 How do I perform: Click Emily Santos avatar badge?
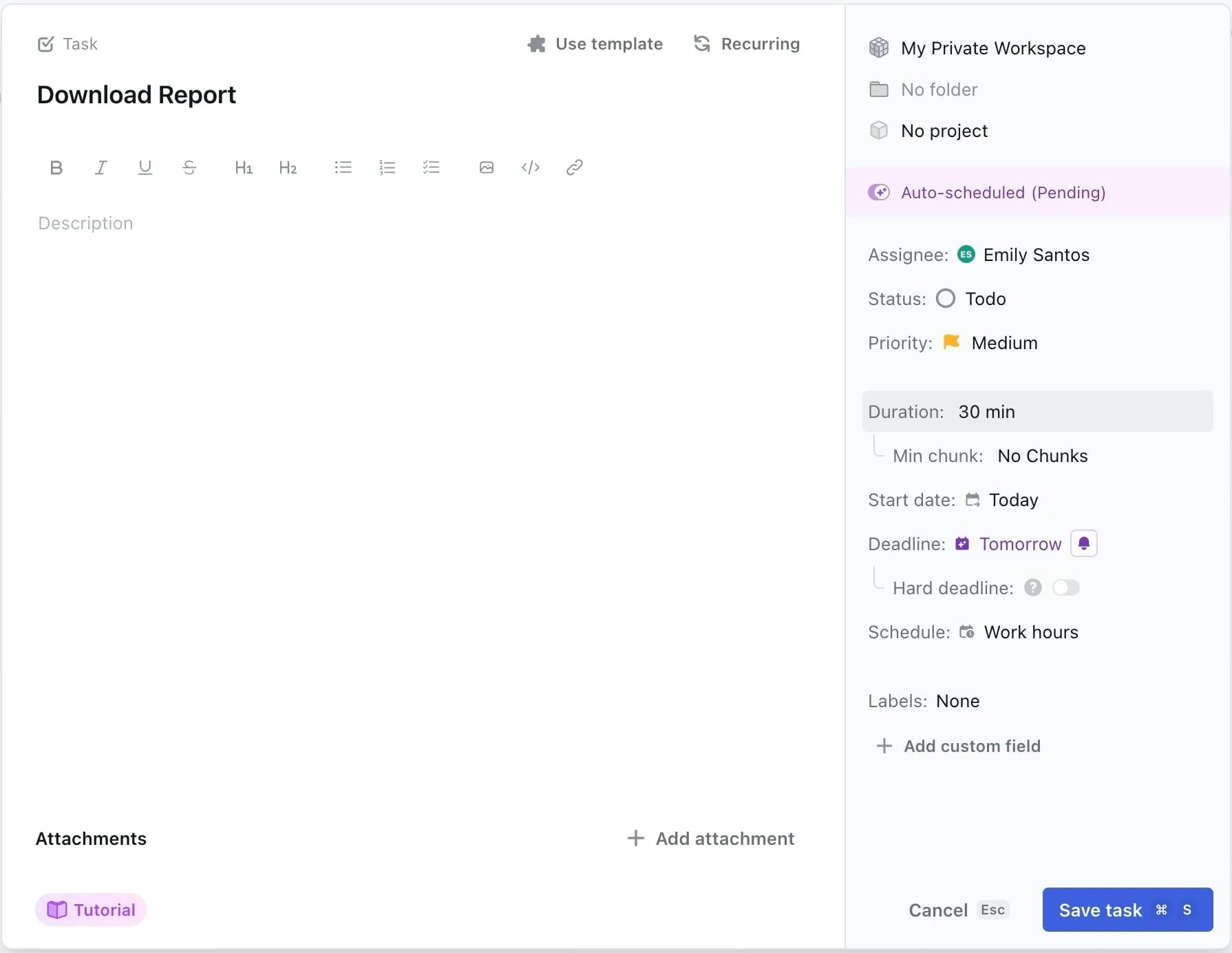click(x=966, y=254)
